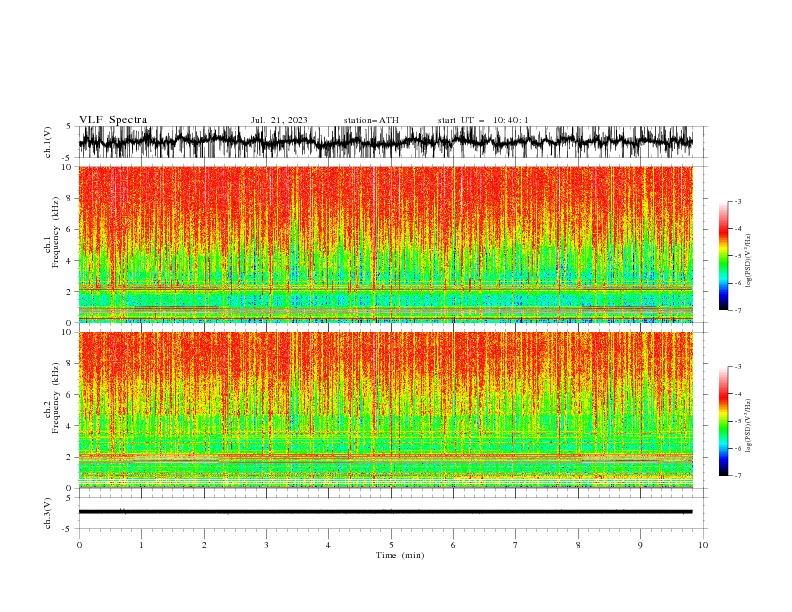
Task: Click the time axis tick label '0'
Action: 79,545
